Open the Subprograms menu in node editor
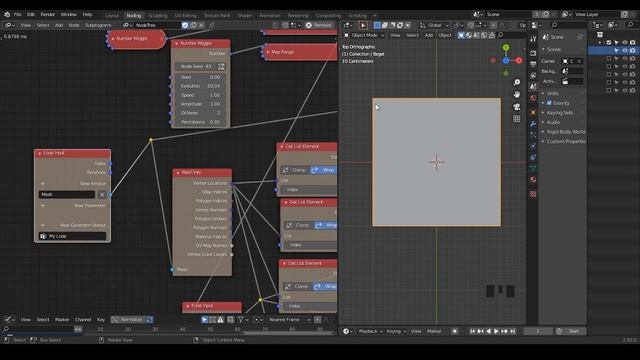This screenshot has width=640, height=360. click(x=98, y=25)
